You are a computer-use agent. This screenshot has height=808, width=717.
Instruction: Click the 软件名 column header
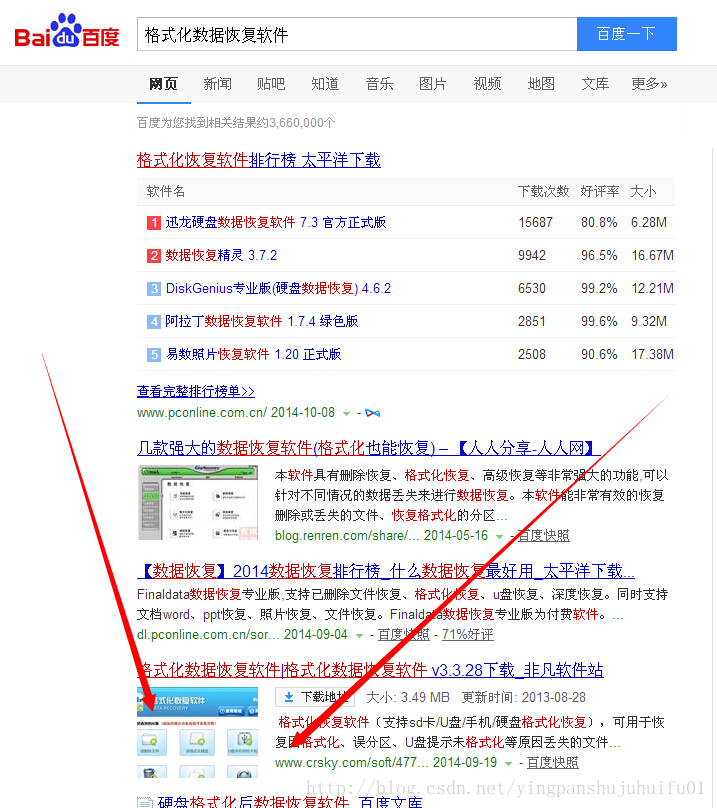(166, 192)
